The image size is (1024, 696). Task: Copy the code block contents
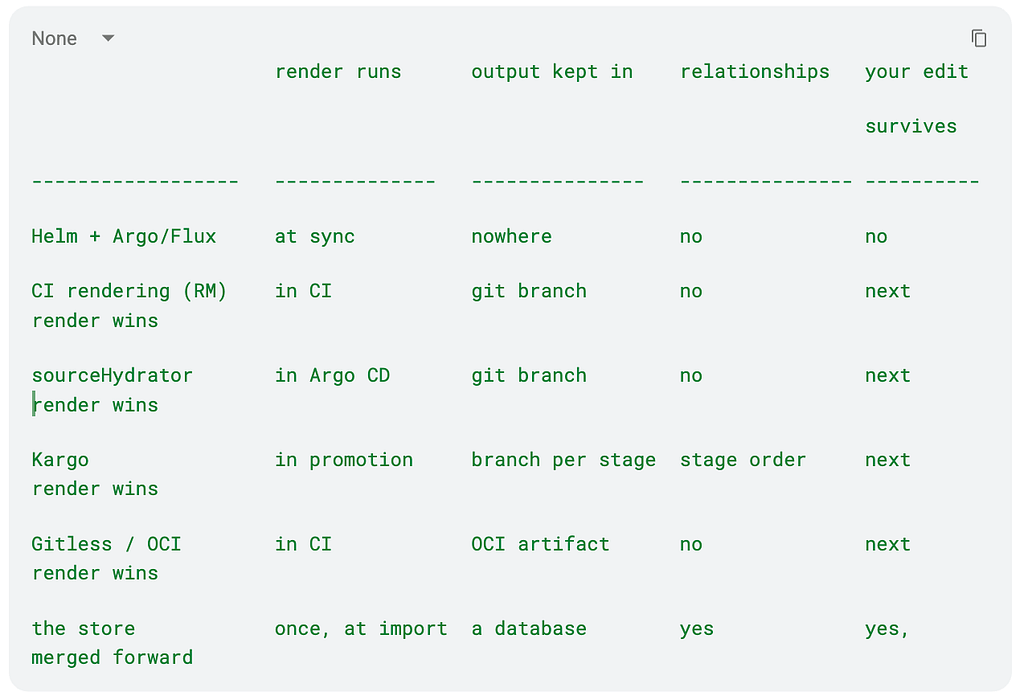tap(978, 39)
